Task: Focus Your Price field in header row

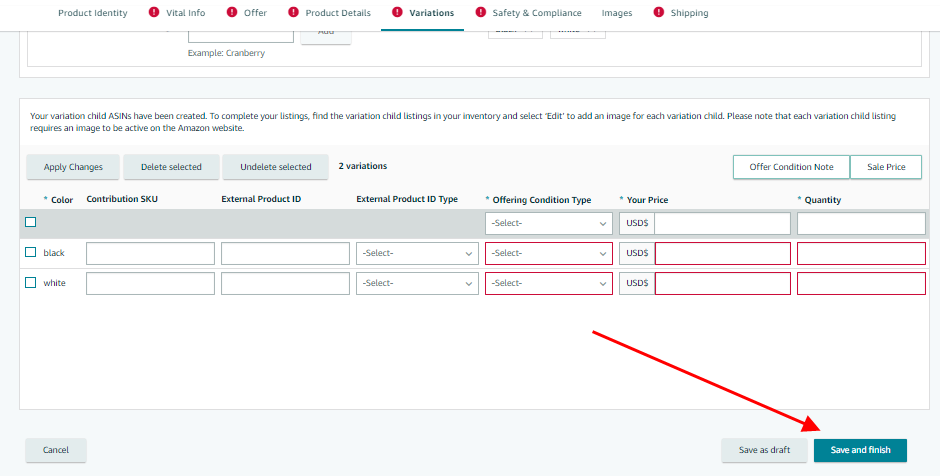Action: pos(723,223)
